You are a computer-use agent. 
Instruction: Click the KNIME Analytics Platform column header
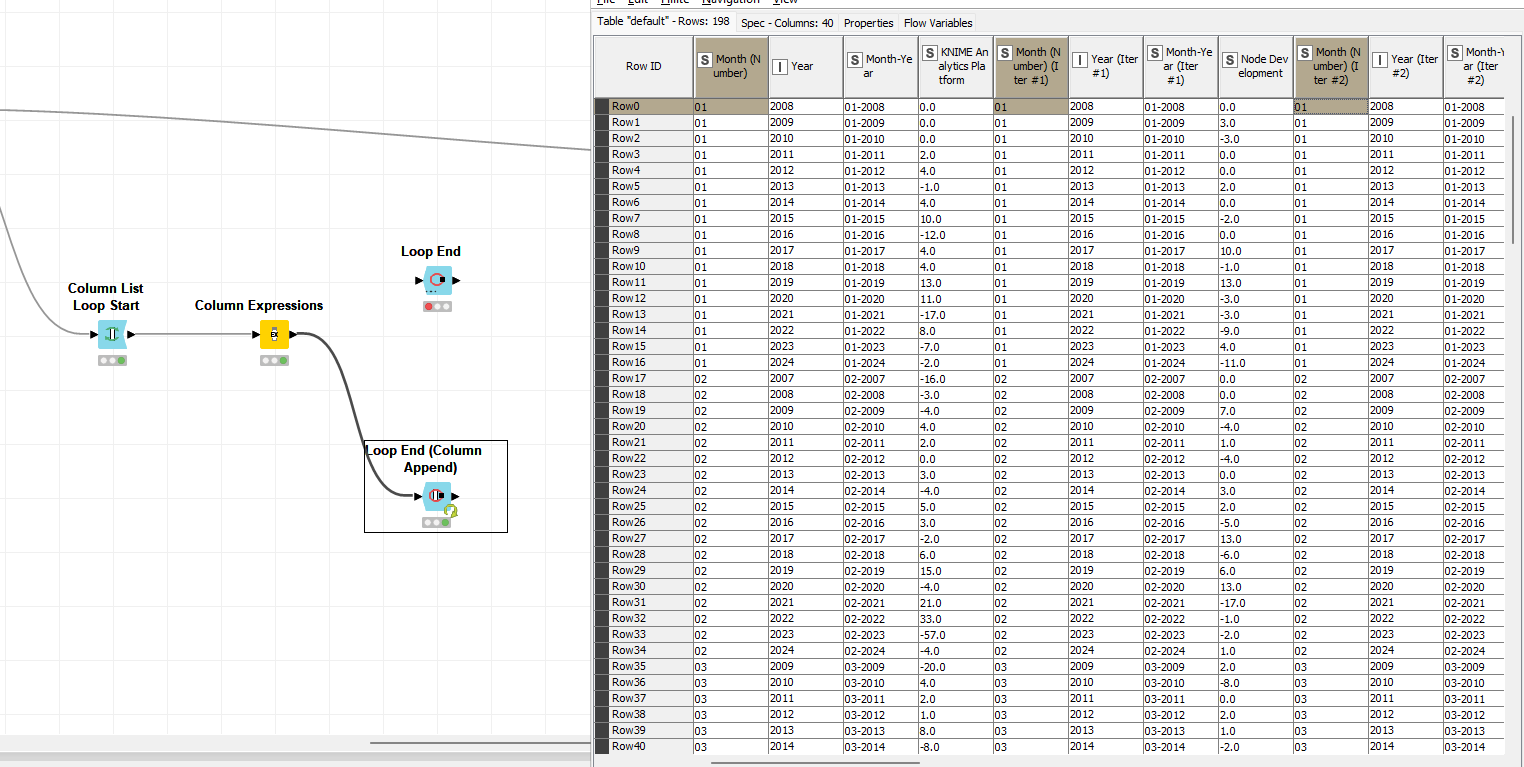(x=956, y=66)
